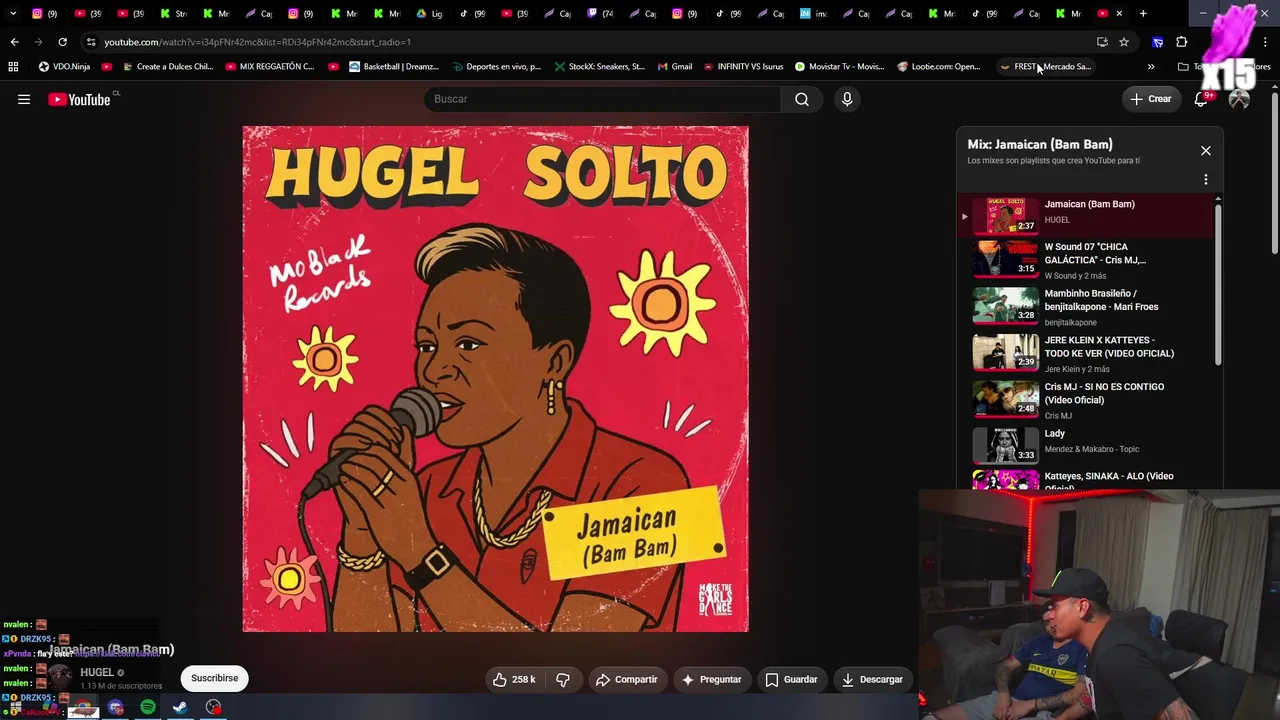
Task: Open Steam from the taskbar
Action: [180, 707]
